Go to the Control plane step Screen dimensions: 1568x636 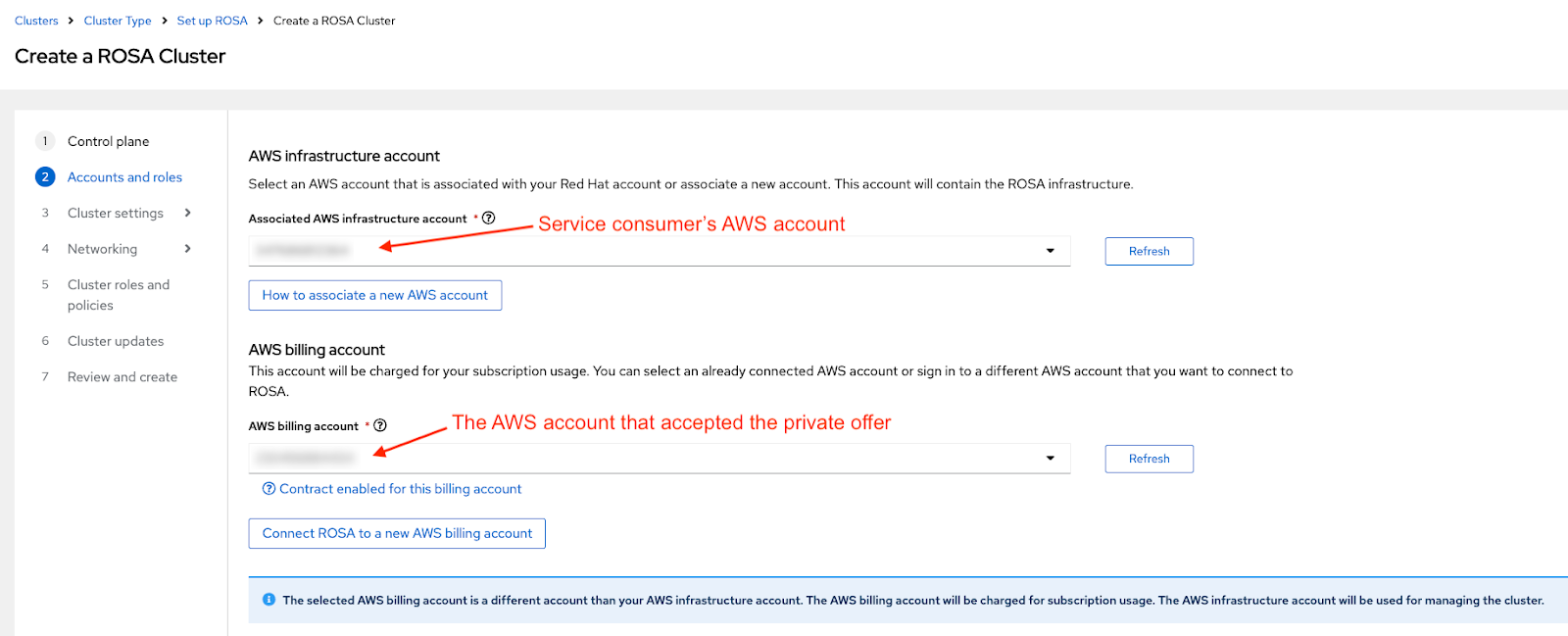pos(108,141)
